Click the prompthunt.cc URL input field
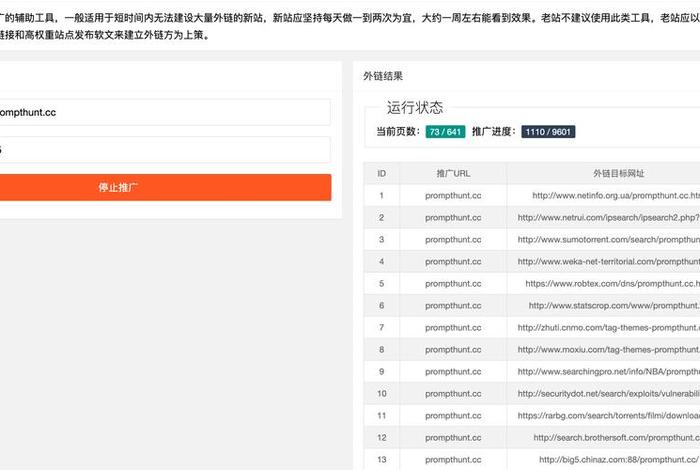 (165, 112)
